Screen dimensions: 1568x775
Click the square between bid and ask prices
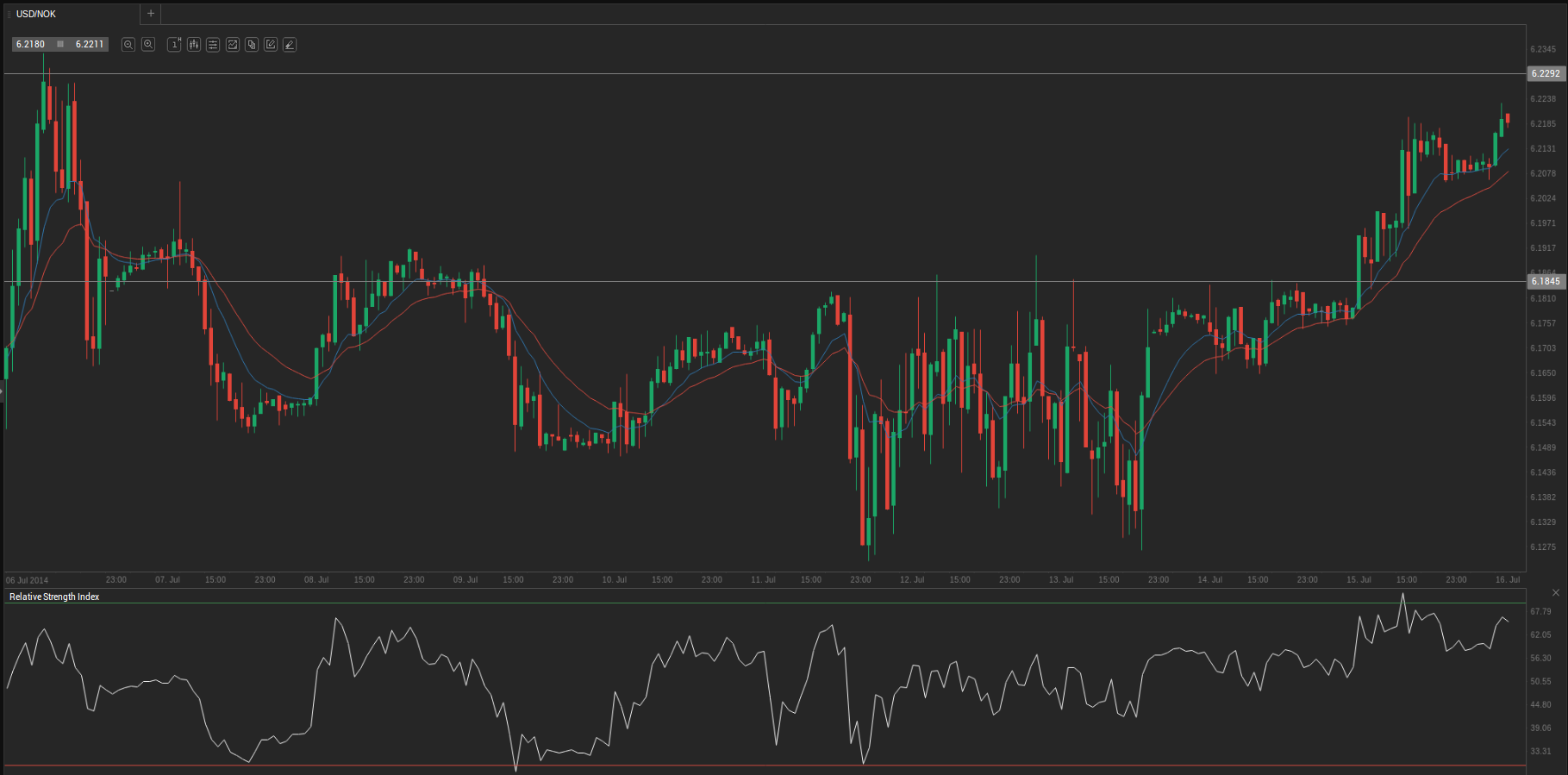coord(60,45)
